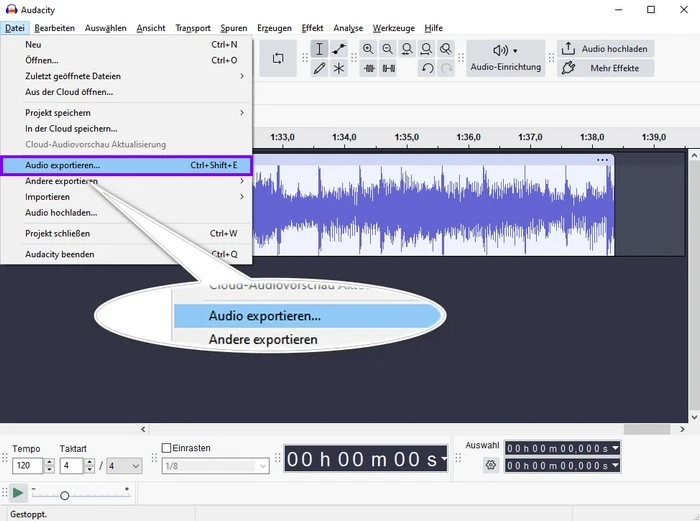Click the Taktart numerator field
This screenshot has width=700, height=521.
(71, 466)
